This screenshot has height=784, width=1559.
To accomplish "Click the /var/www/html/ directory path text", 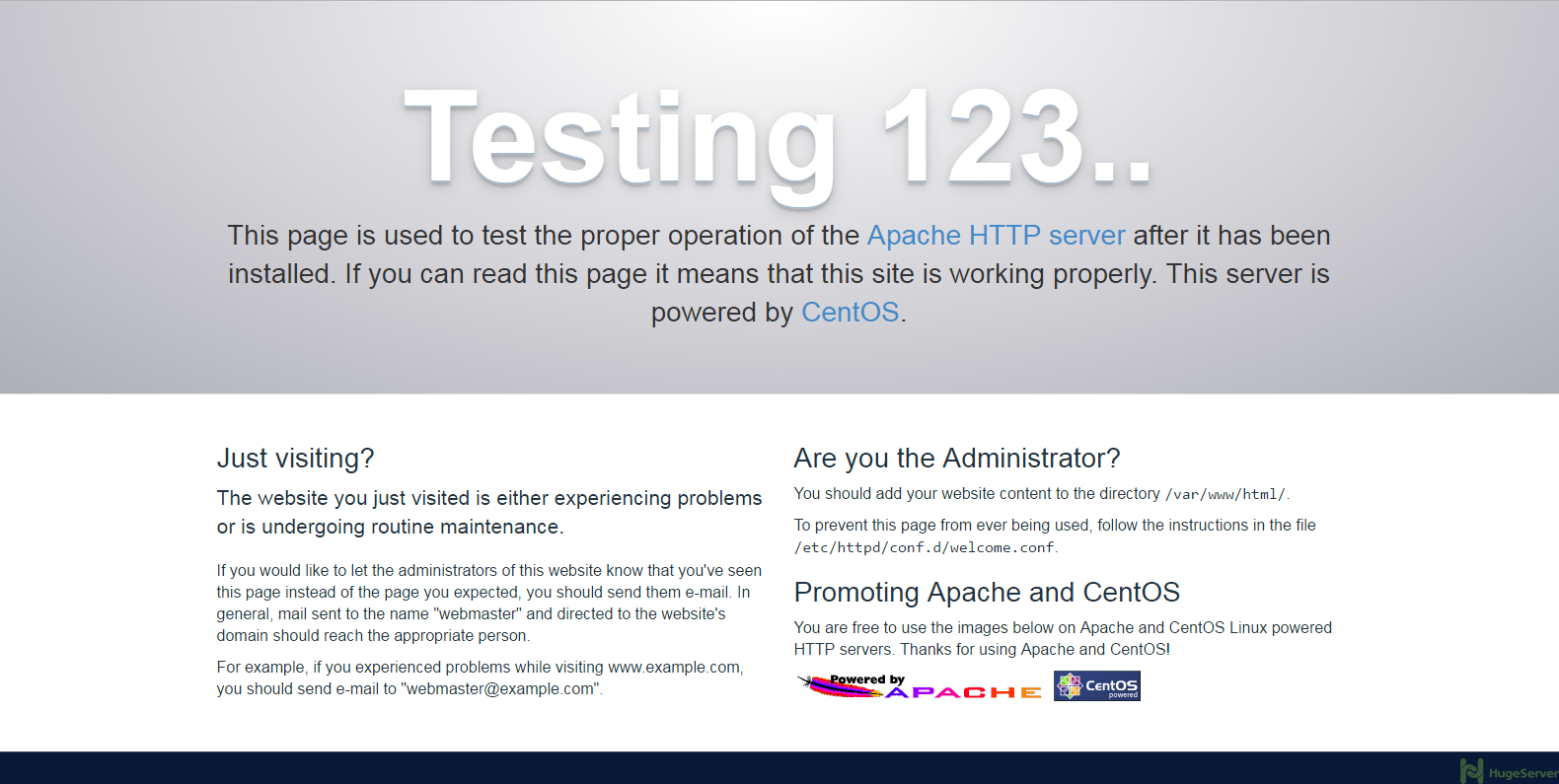I will click(x=1225, y=495).
